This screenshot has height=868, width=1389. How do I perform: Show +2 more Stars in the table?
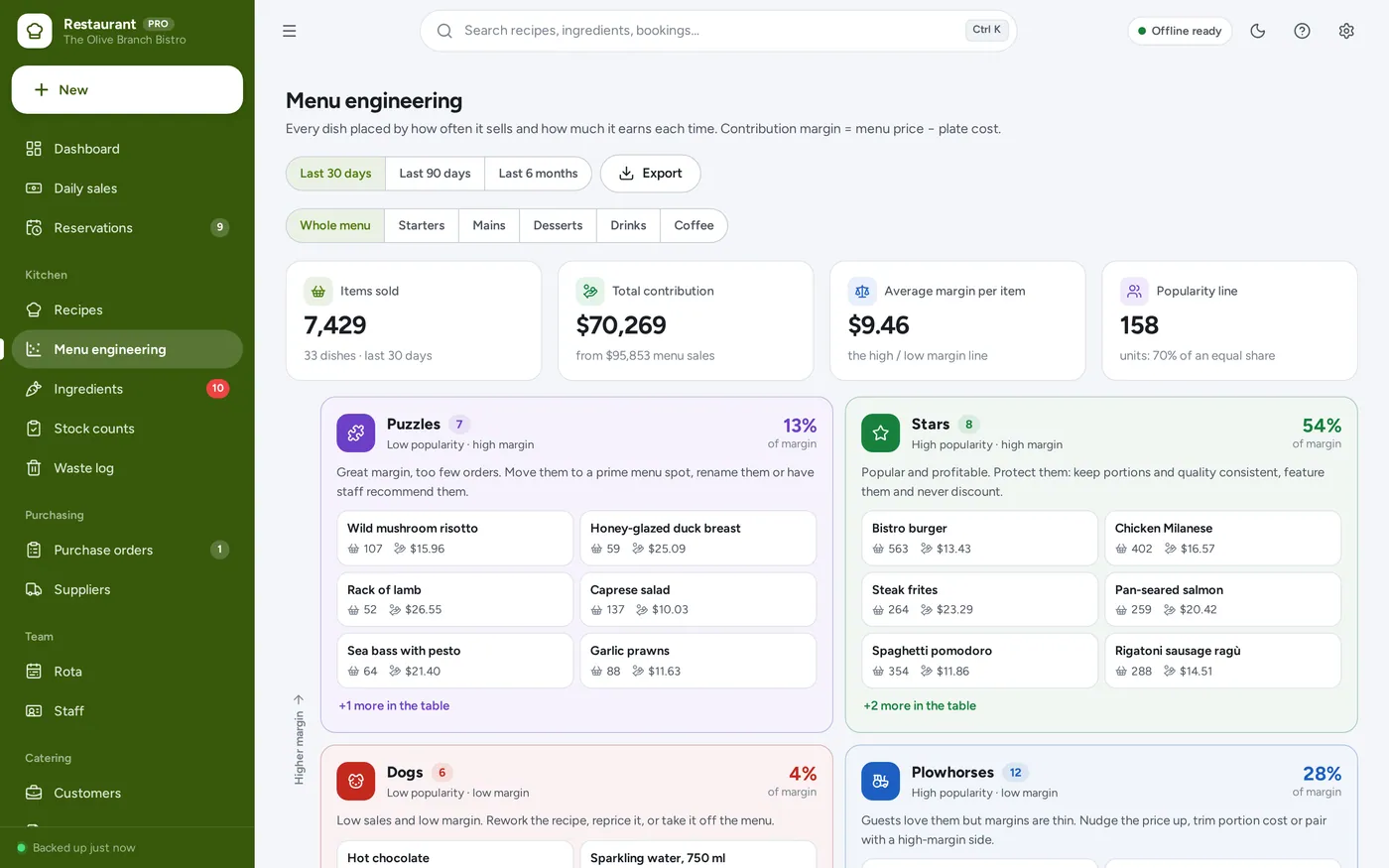click(920, 705)
